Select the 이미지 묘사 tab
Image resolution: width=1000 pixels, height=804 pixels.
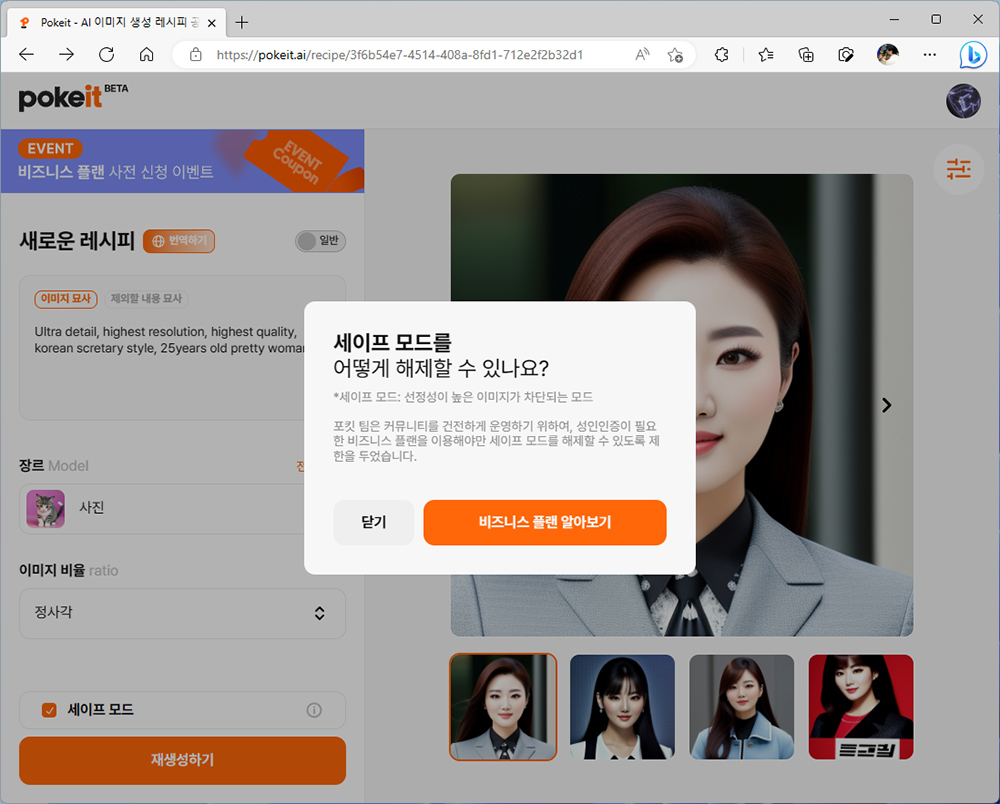click(x=66, y=298)
